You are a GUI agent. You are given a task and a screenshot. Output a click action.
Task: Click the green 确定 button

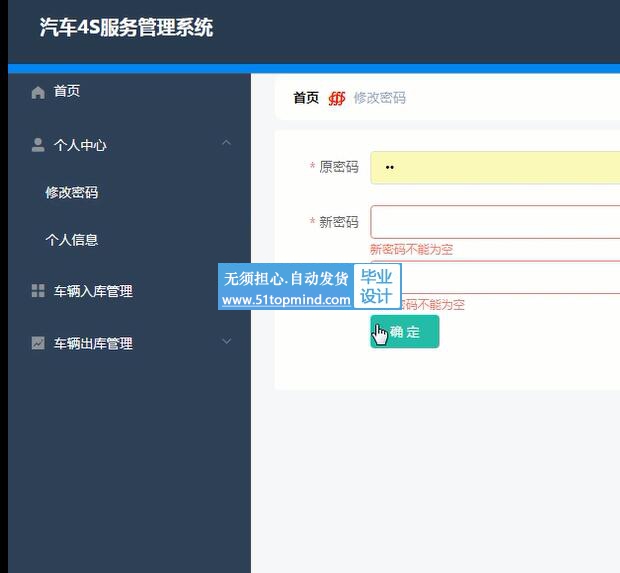pos(405,331)
